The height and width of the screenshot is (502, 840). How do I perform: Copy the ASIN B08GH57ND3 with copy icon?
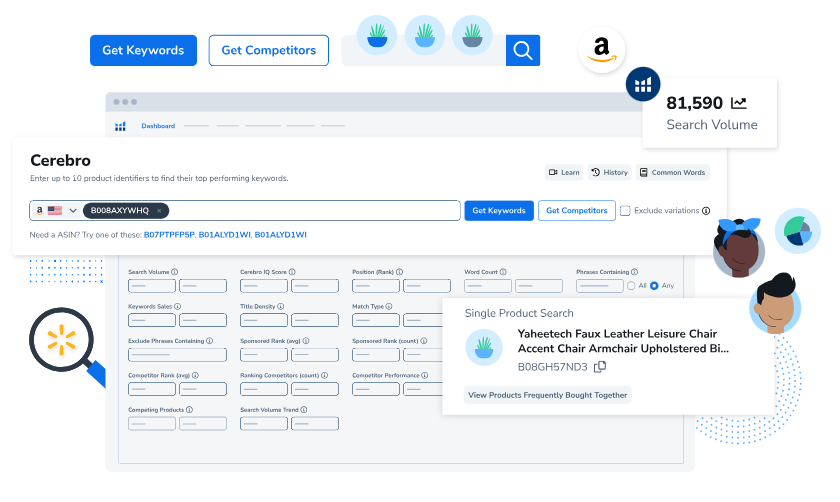pyautogui.click(x=600, y=367)
